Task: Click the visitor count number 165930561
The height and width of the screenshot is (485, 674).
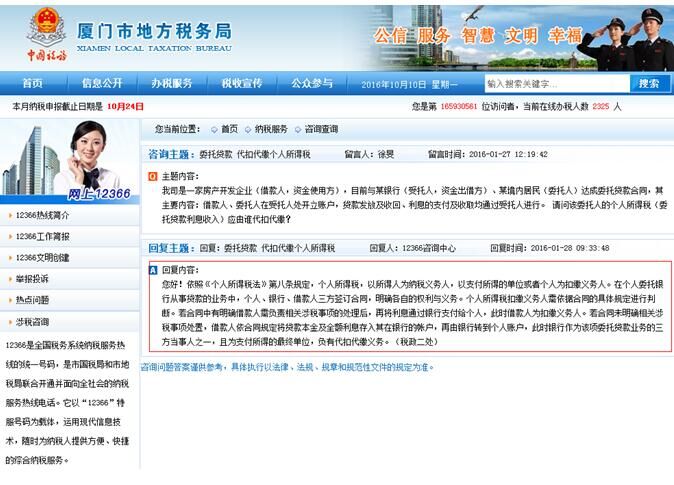Action: [x=459, y=107]
